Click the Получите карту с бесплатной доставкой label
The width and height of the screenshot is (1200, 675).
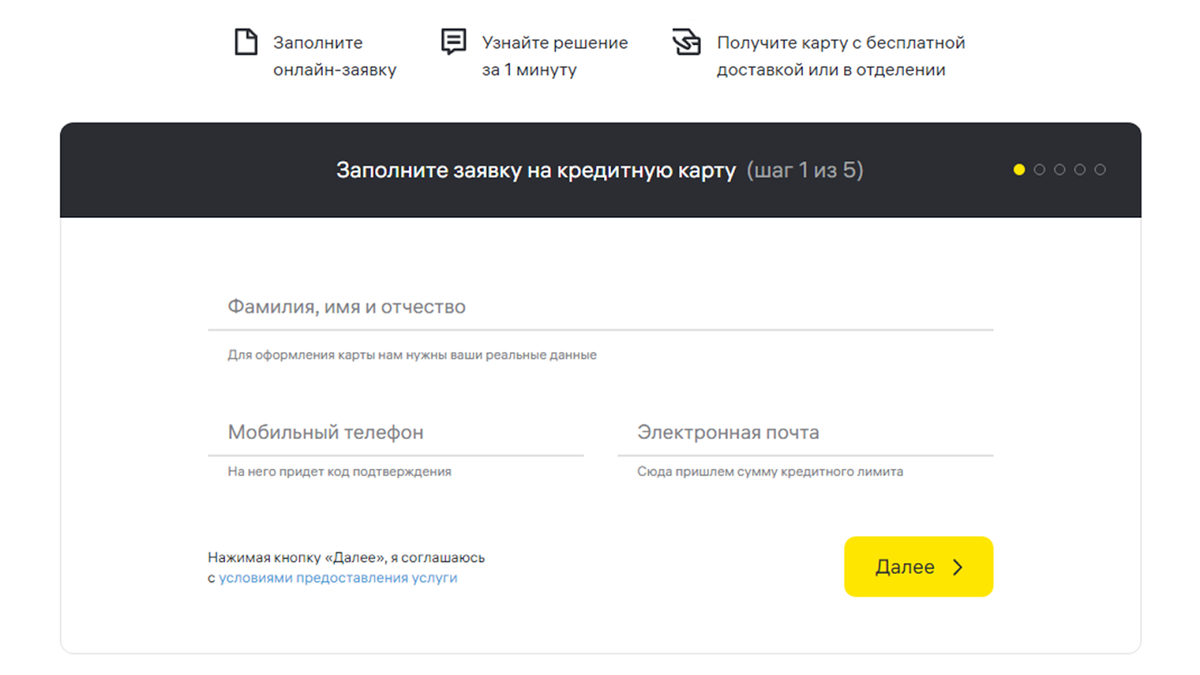click(840, 55)
